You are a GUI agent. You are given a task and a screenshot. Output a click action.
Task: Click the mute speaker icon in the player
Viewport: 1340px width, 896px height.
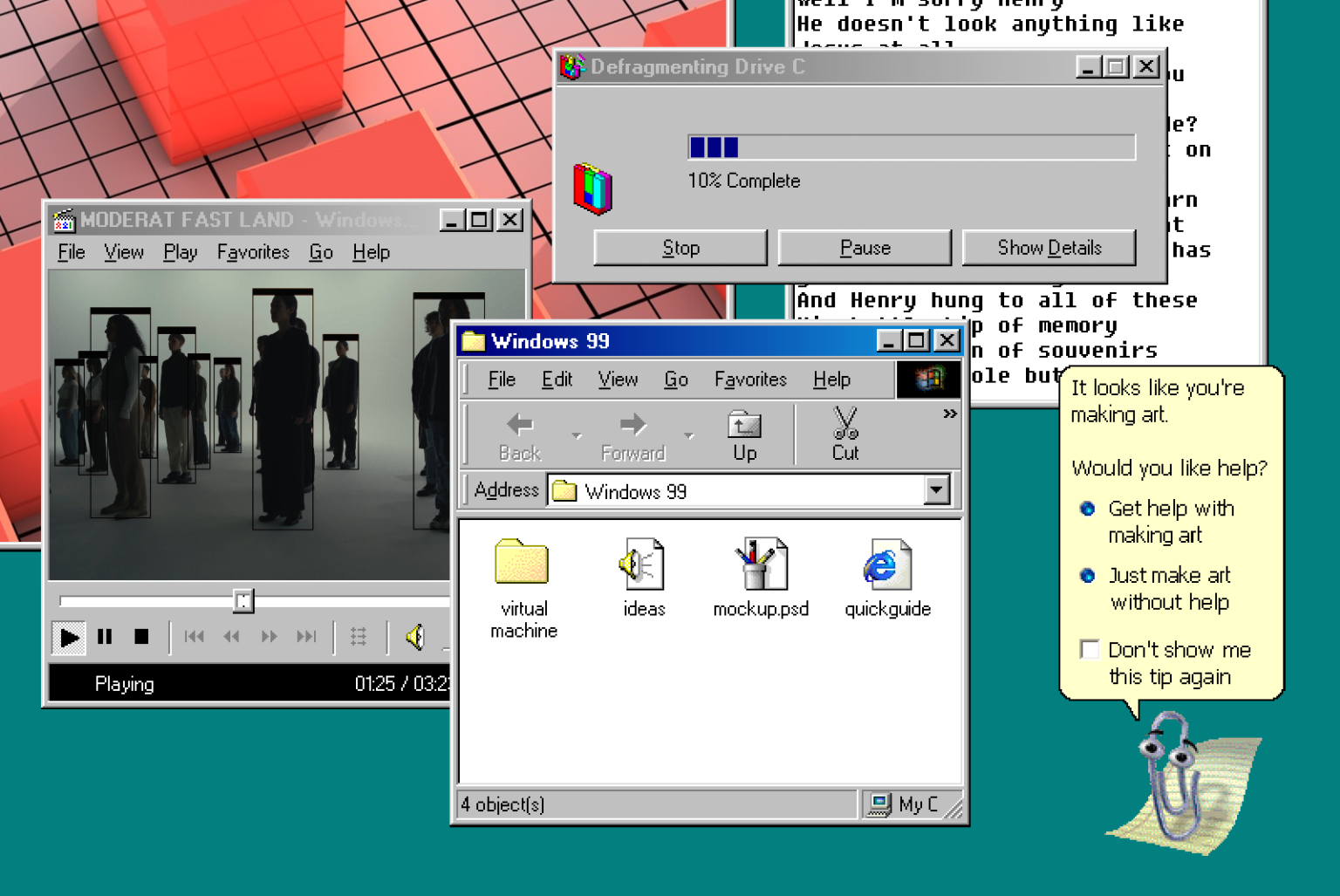click(x=416, y=636)
